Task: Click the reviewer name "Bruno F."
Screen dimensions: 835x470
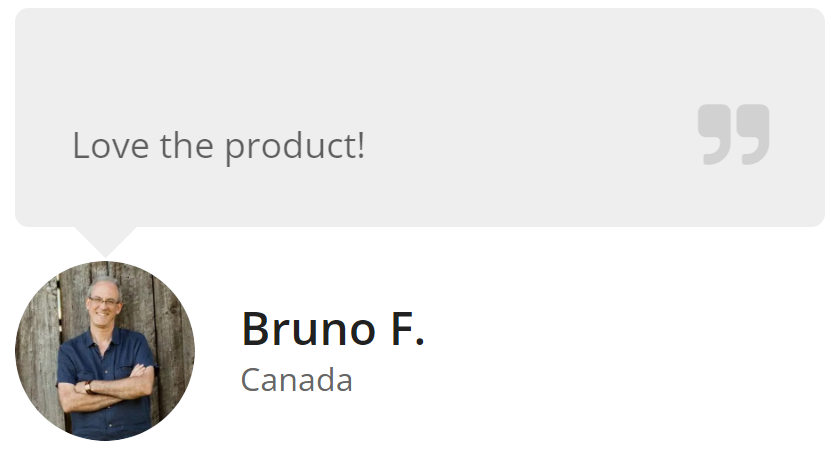Action: (x=333, y=329)
